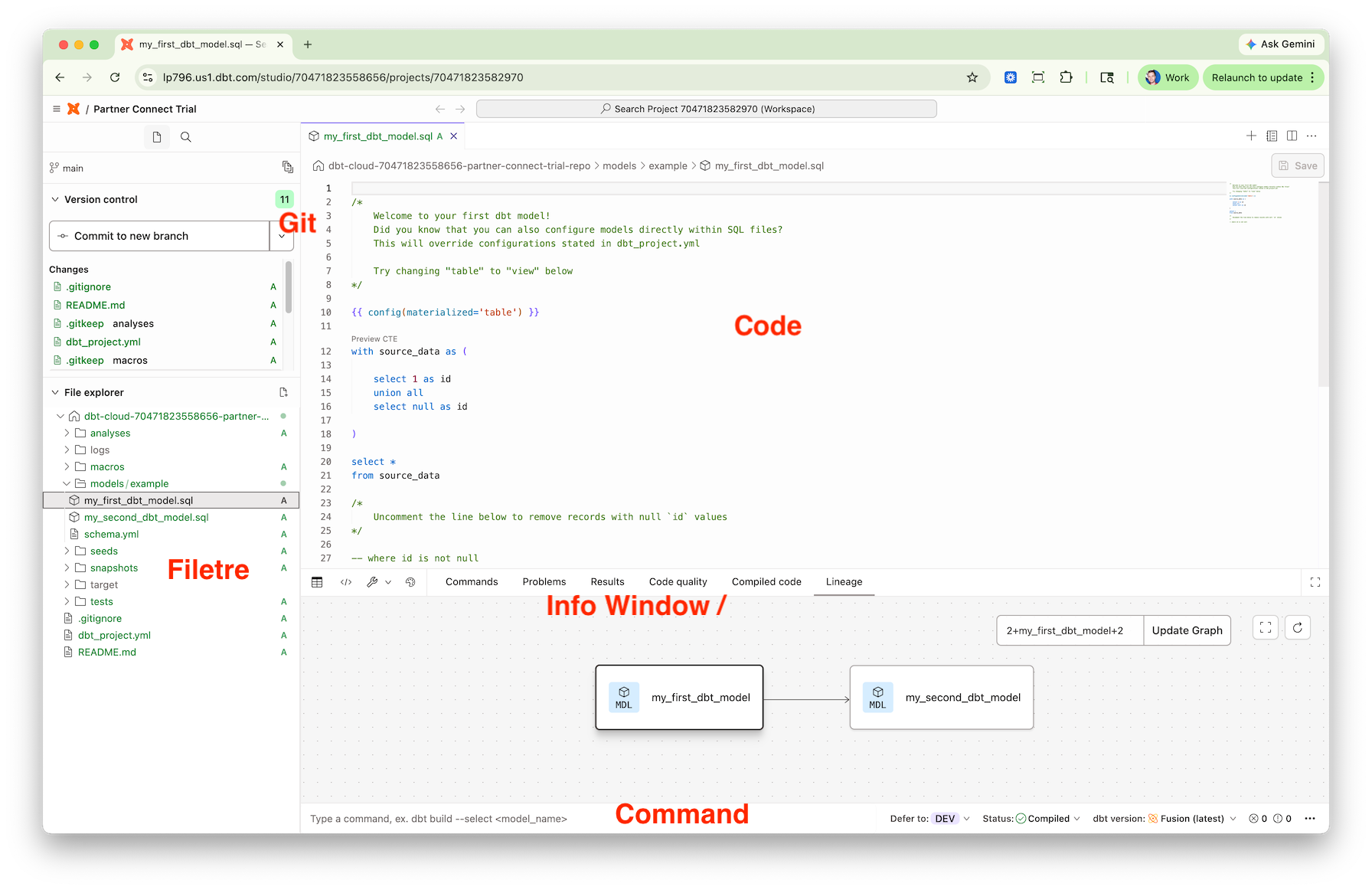The height and width of the screenshot is (890, 1372).
Task: Click the Update Graph button
Action: tap(1187, 630)
